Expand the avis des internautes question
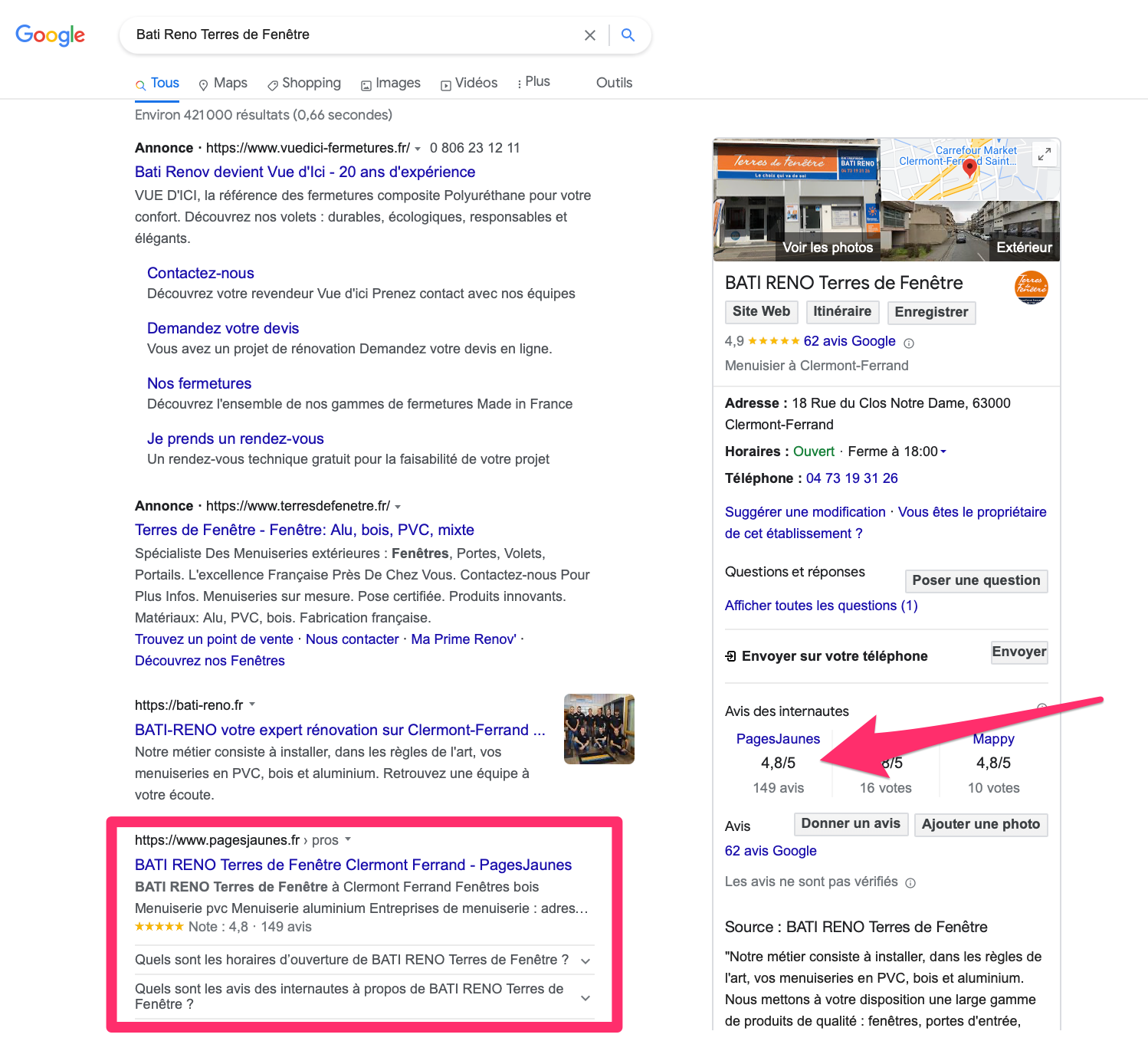The image size is (1148, 1064). (x=585, y=997)
